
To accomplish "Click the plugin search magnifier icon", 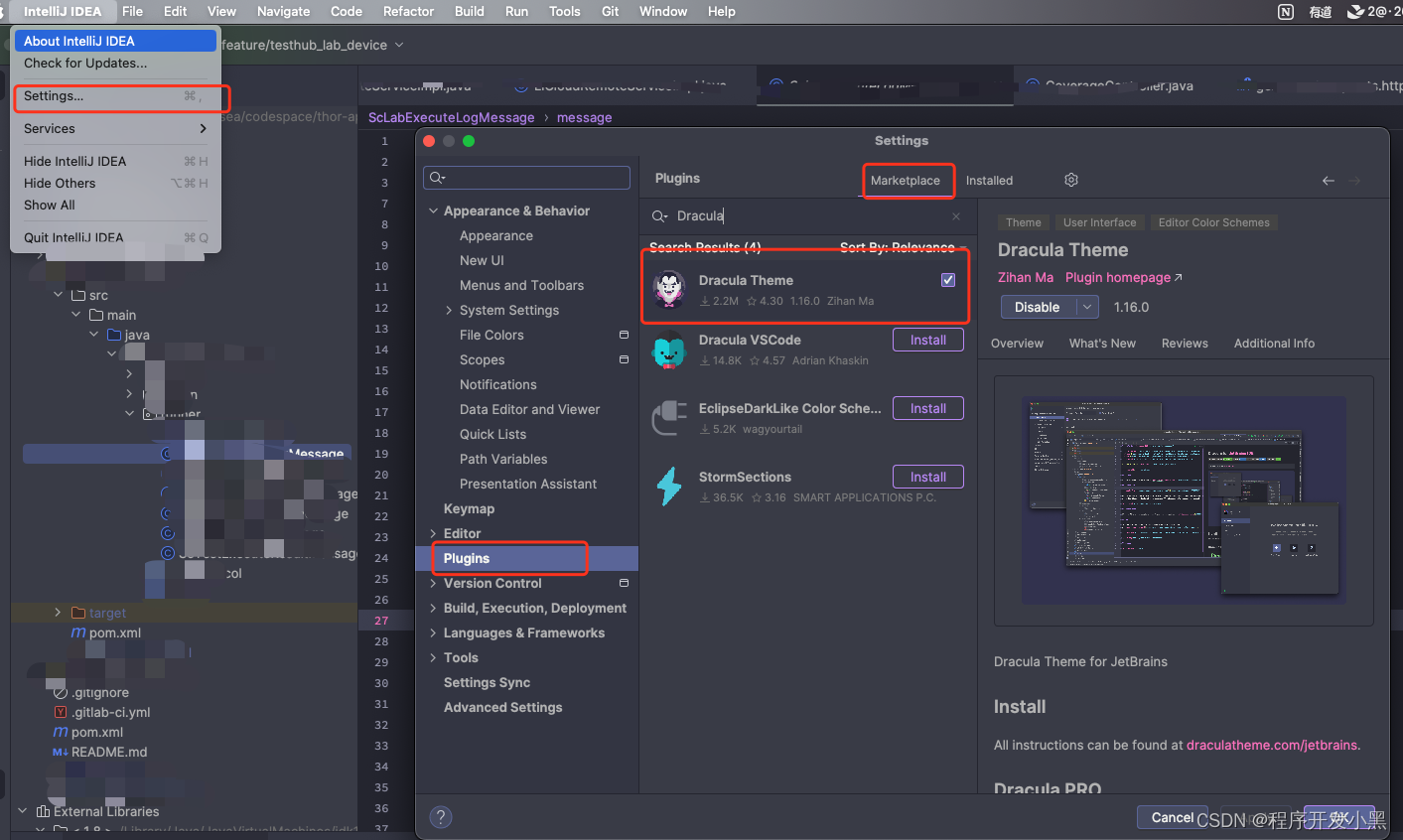I will point(659,216).
